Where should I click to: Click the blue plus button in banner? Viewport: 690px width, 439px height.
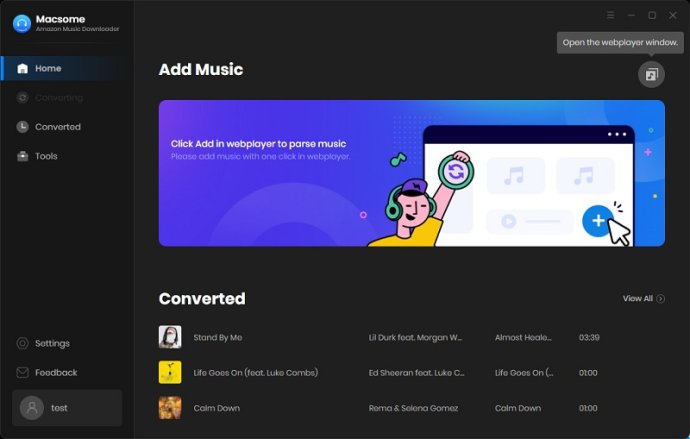[x=598, y=221]
